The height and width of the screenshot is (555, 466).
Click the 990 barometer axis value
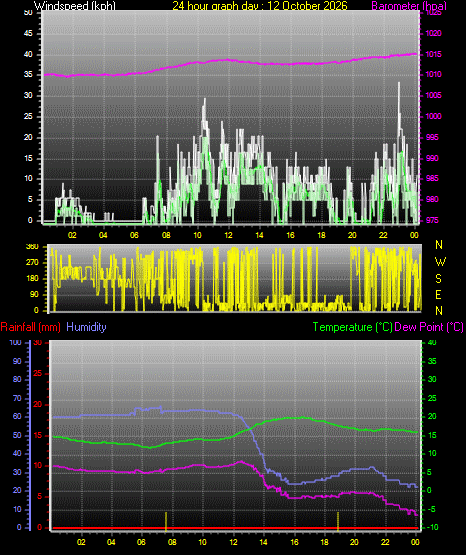432,158
